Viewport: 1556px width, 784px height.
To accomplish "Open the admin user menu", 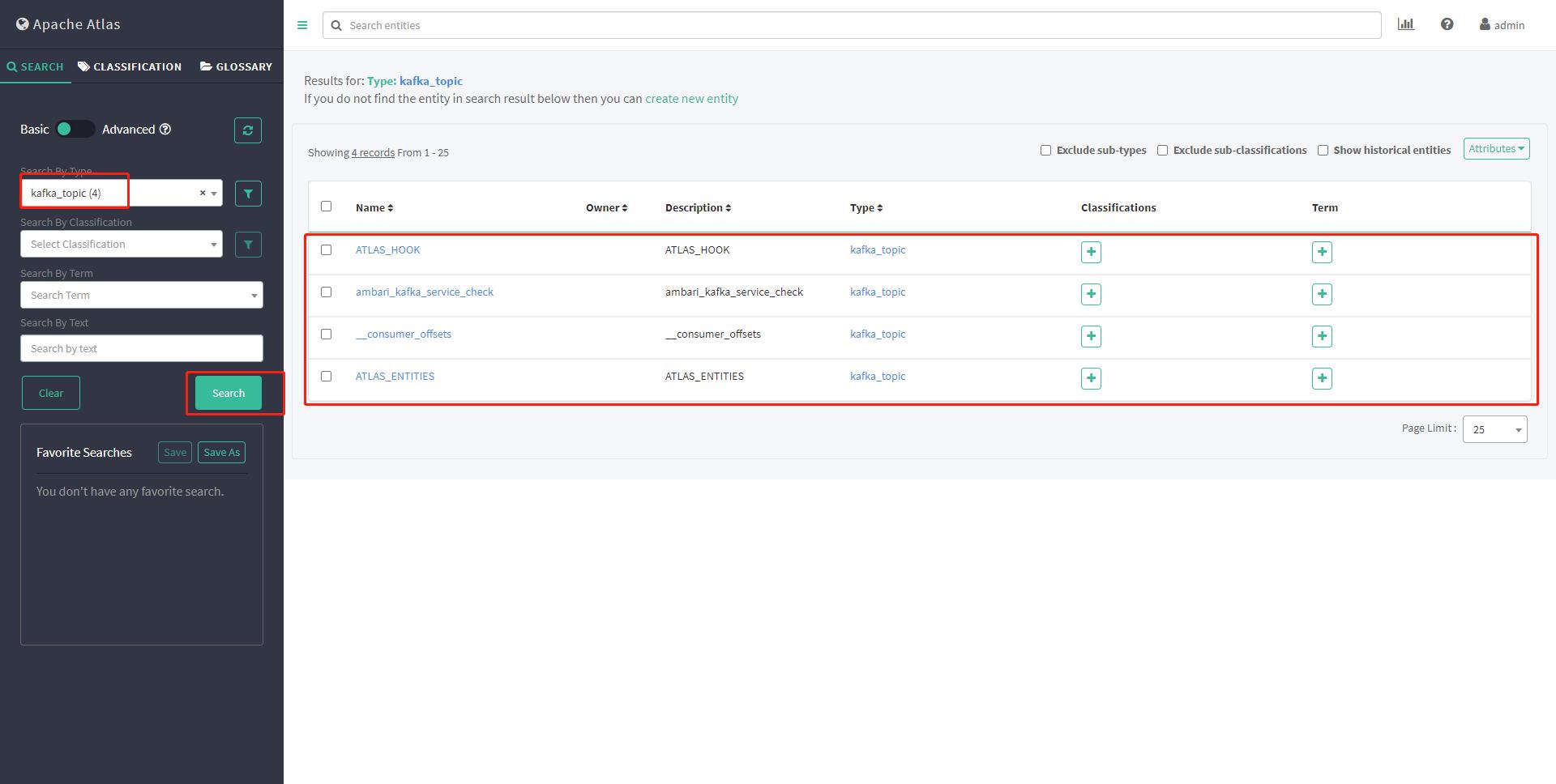I will [1502, 25].
